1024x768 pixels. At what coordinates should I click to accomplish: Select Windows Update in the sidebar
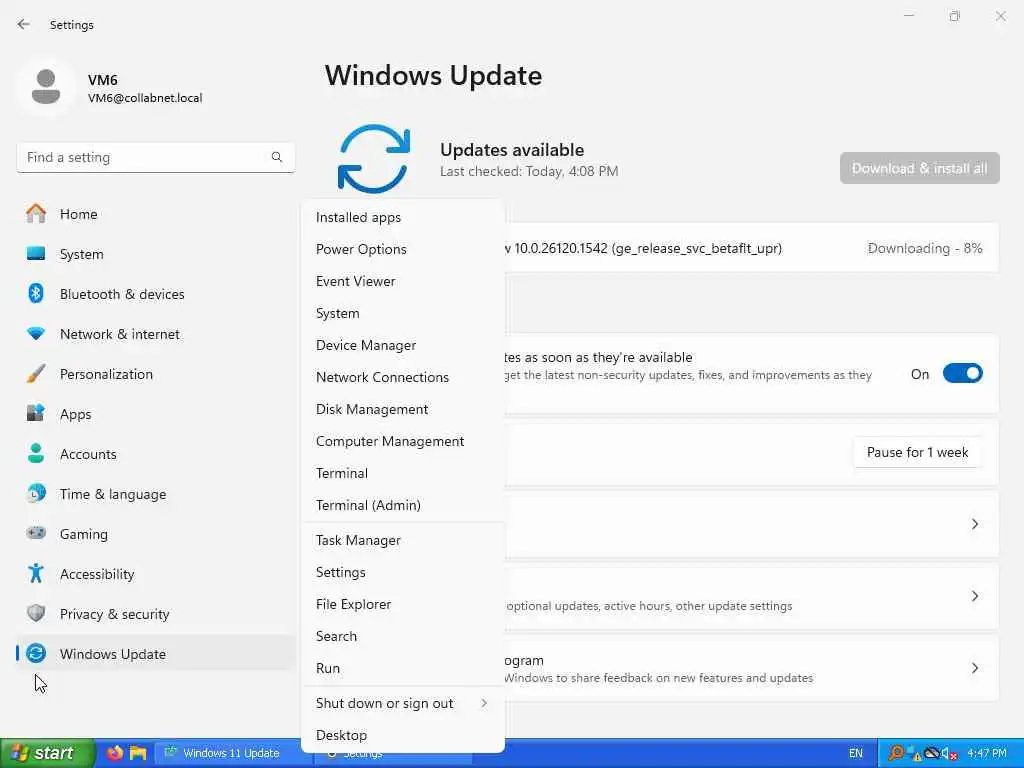[x=155, y=654]
